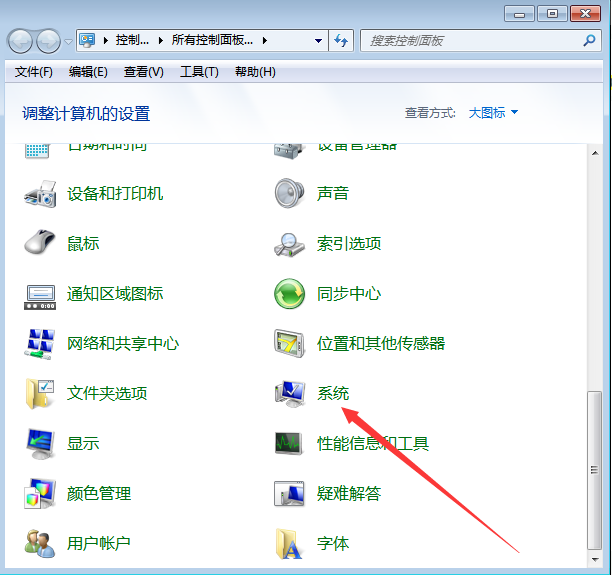Expand the arrow before 控制 breadcrumb
This screenshot has height=575, width=612.
coord(105,40)
